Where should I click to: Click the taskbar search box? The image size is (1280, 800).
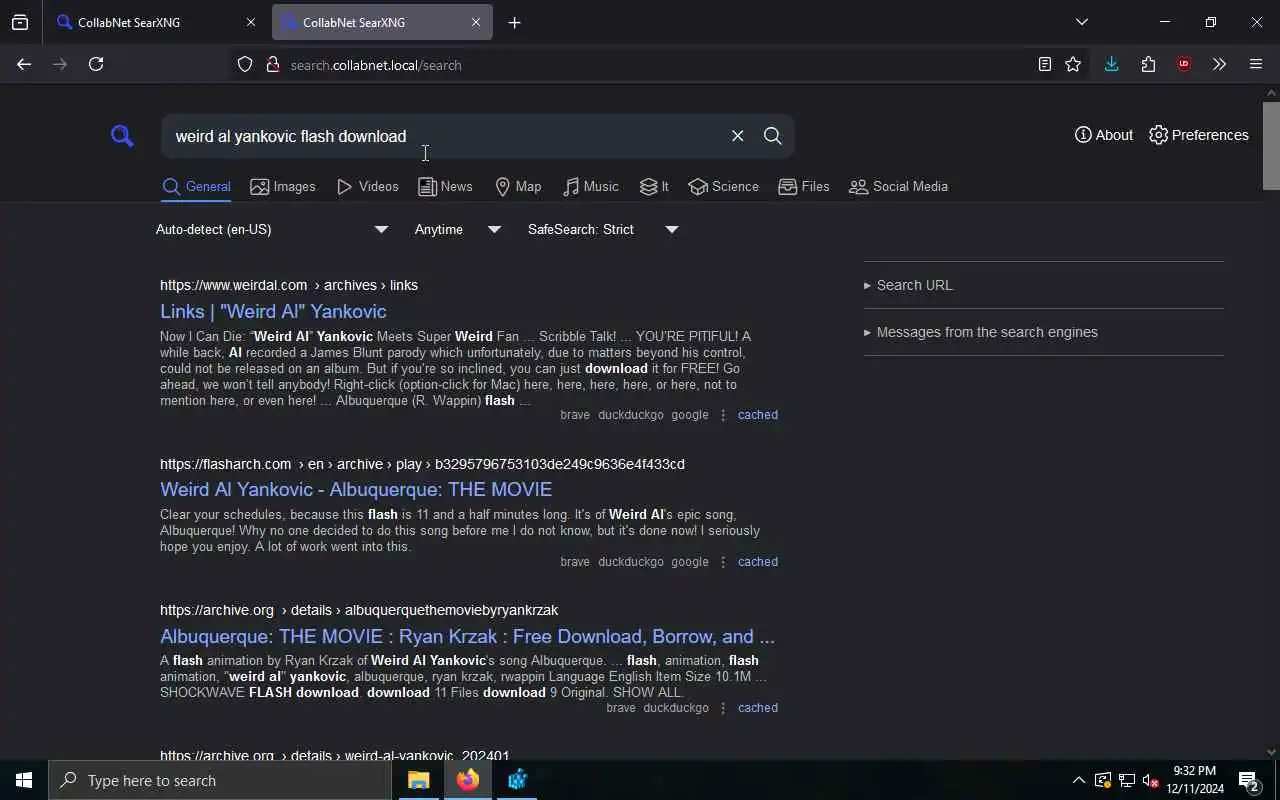[220, 780]
